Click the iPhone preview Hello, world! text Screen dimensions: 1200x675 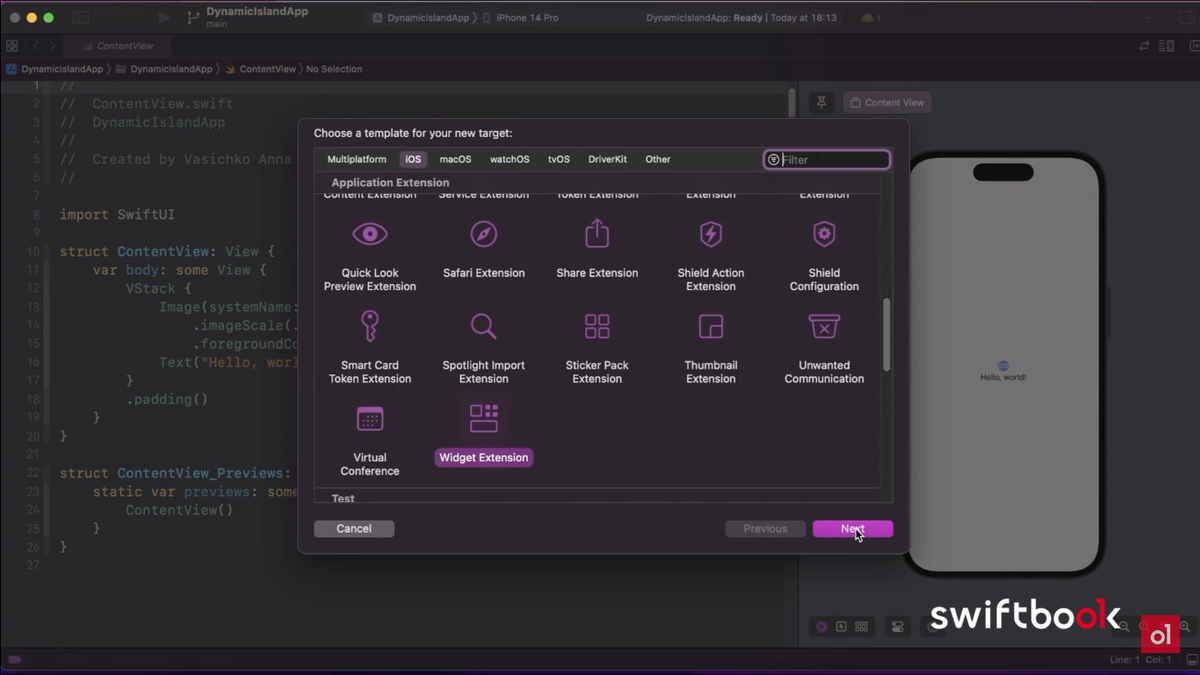tap(1003, 378)
